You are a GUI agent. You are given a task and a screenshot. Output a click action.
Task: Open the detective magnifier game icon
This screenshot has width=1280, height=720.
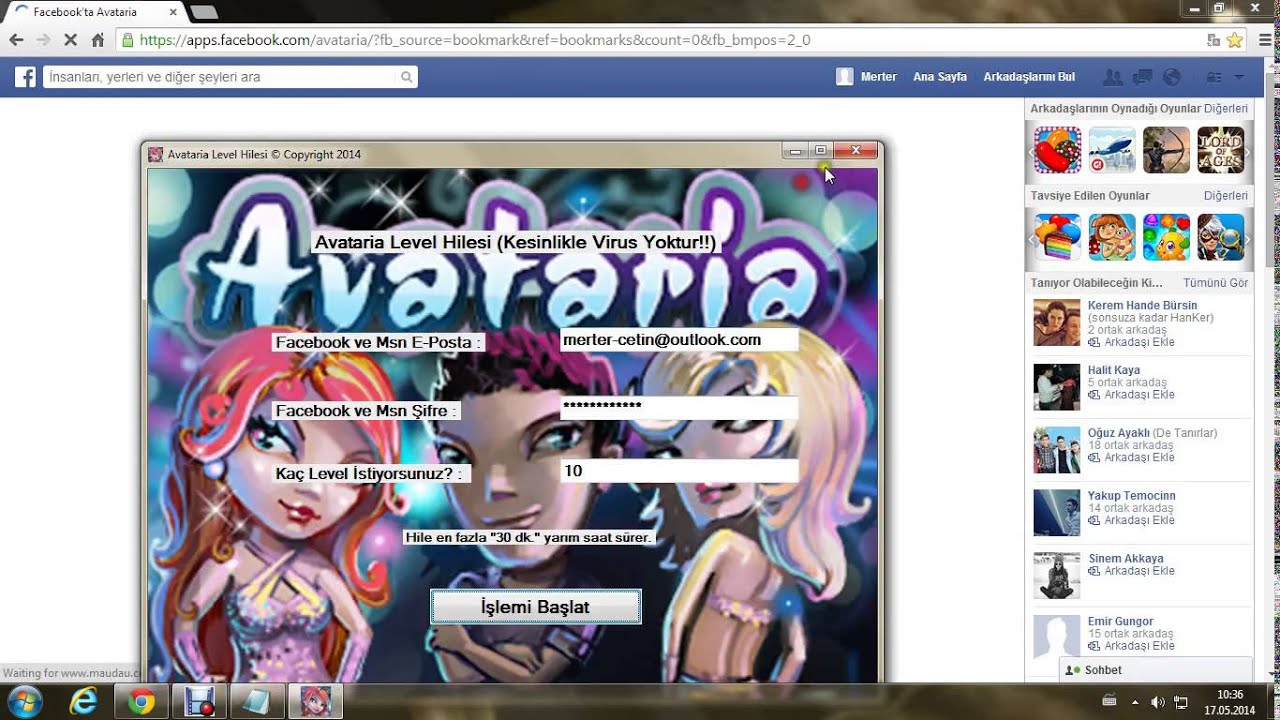(x=1220, y=237)
